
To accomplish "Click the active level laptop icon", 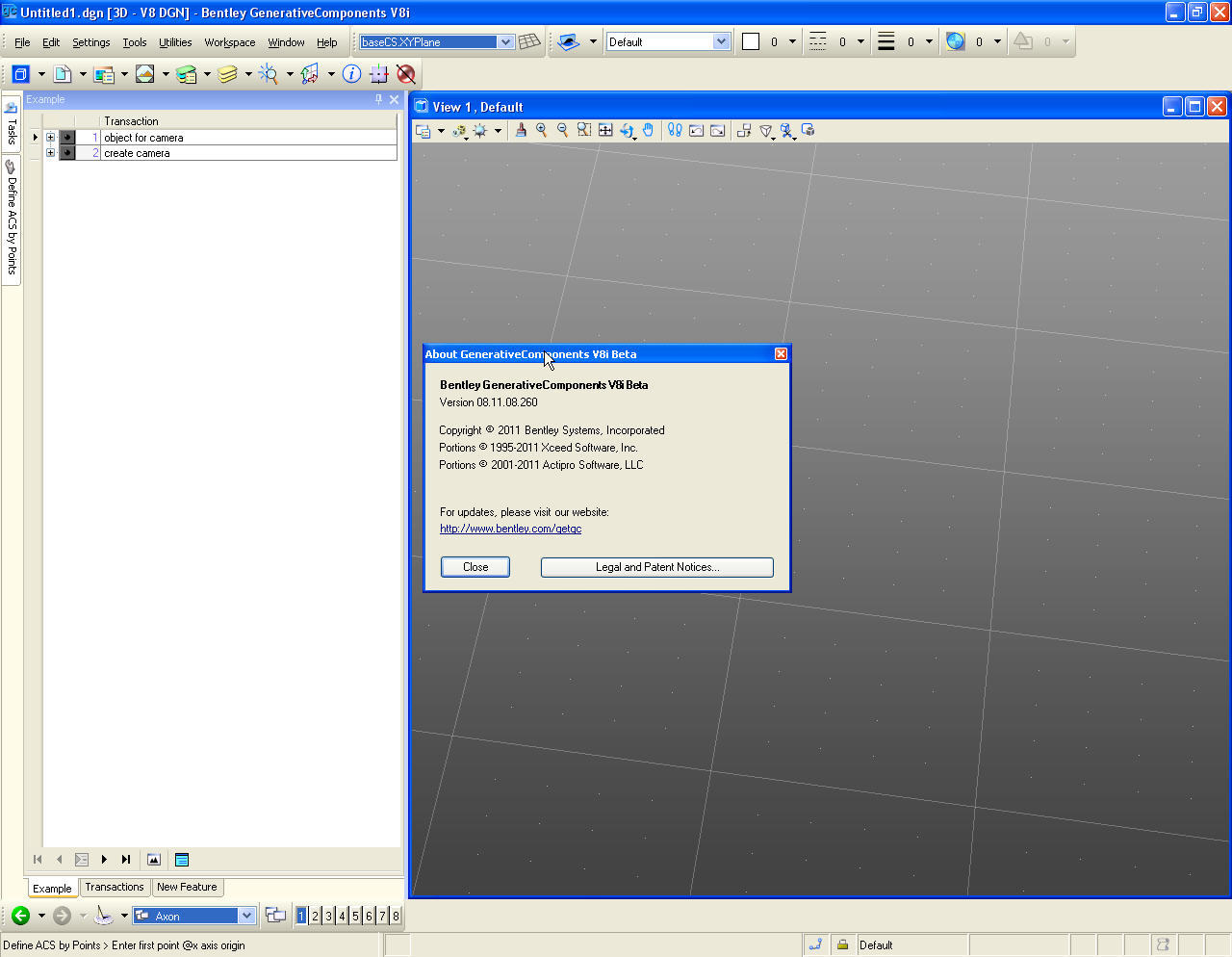I will [569, 41].
